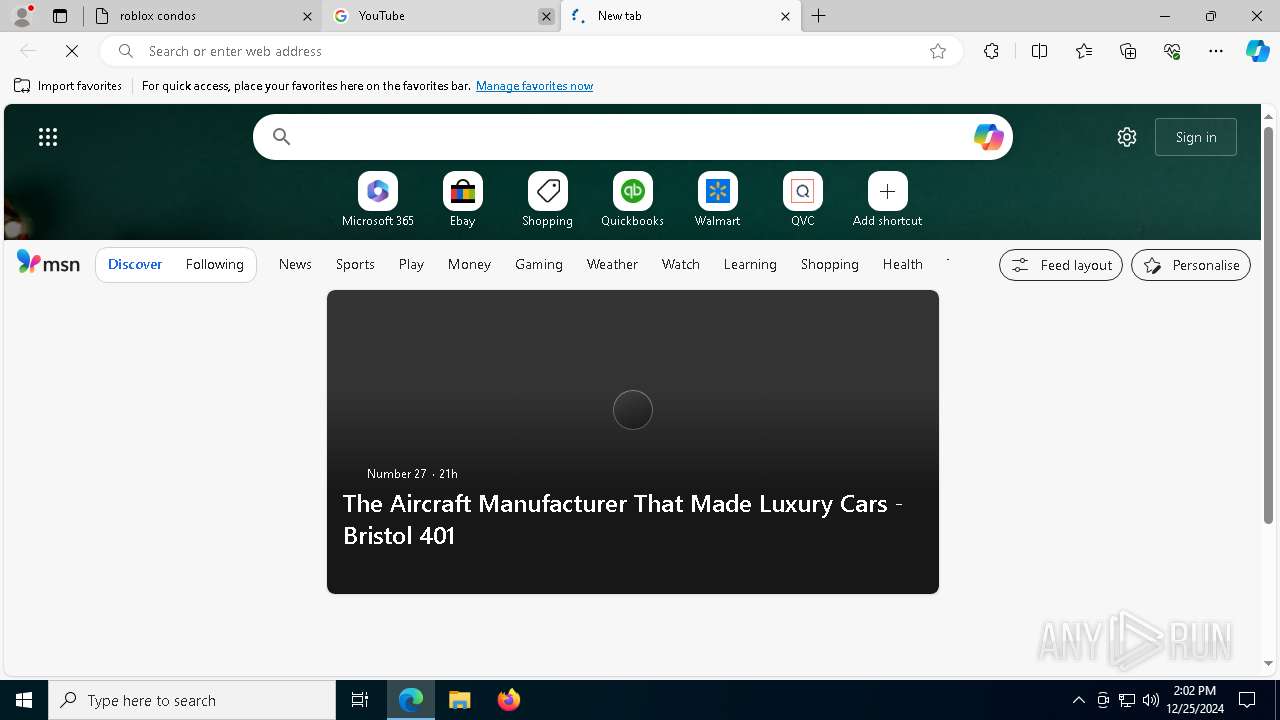Open Browser essentials icon
This screenshot has width=1280, height=720.
tap(1172, 51)
